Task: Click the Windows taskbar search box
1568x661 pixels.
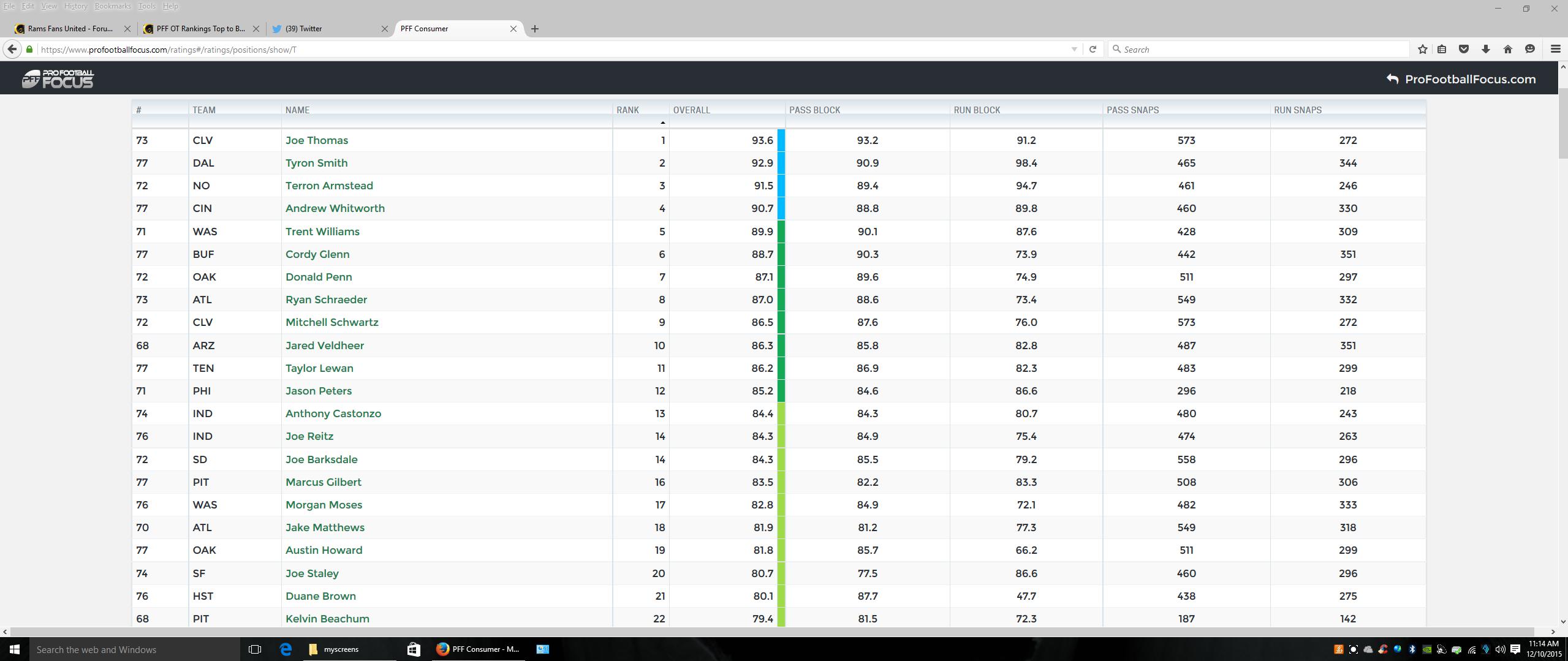Action: [x=135, y=649]
